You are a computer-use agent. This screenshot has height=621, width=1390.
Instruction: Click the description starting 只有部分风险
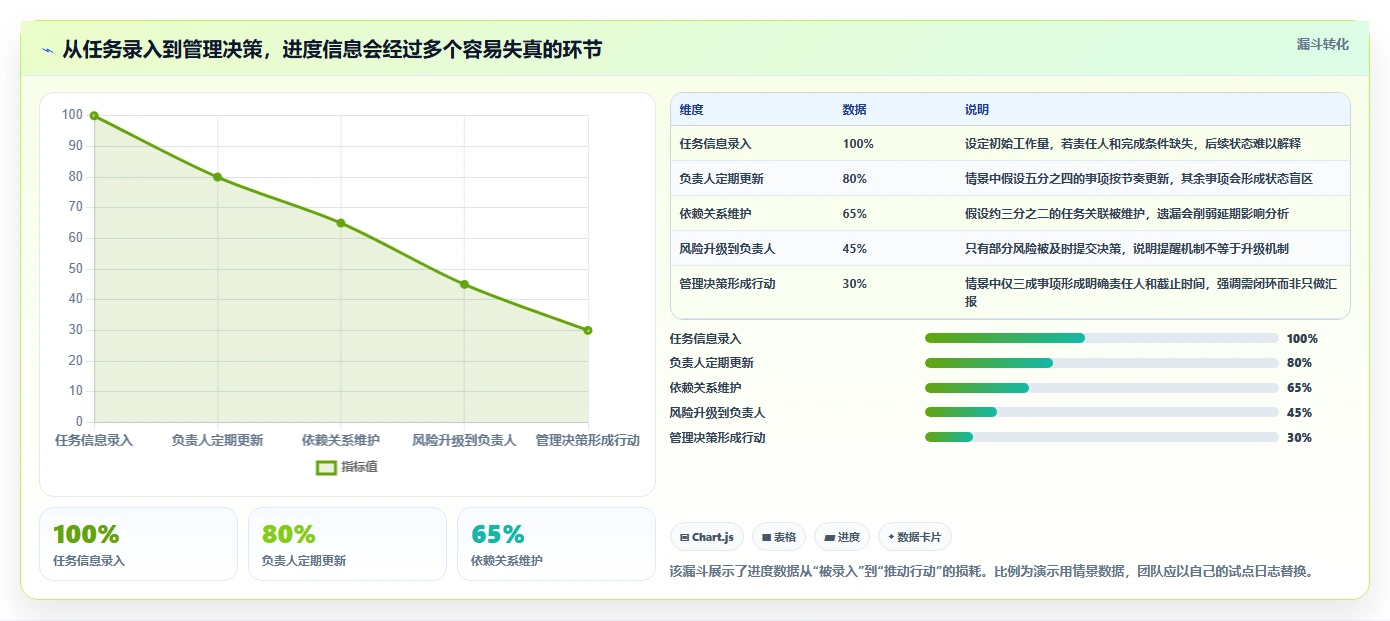pos(1126,249)
